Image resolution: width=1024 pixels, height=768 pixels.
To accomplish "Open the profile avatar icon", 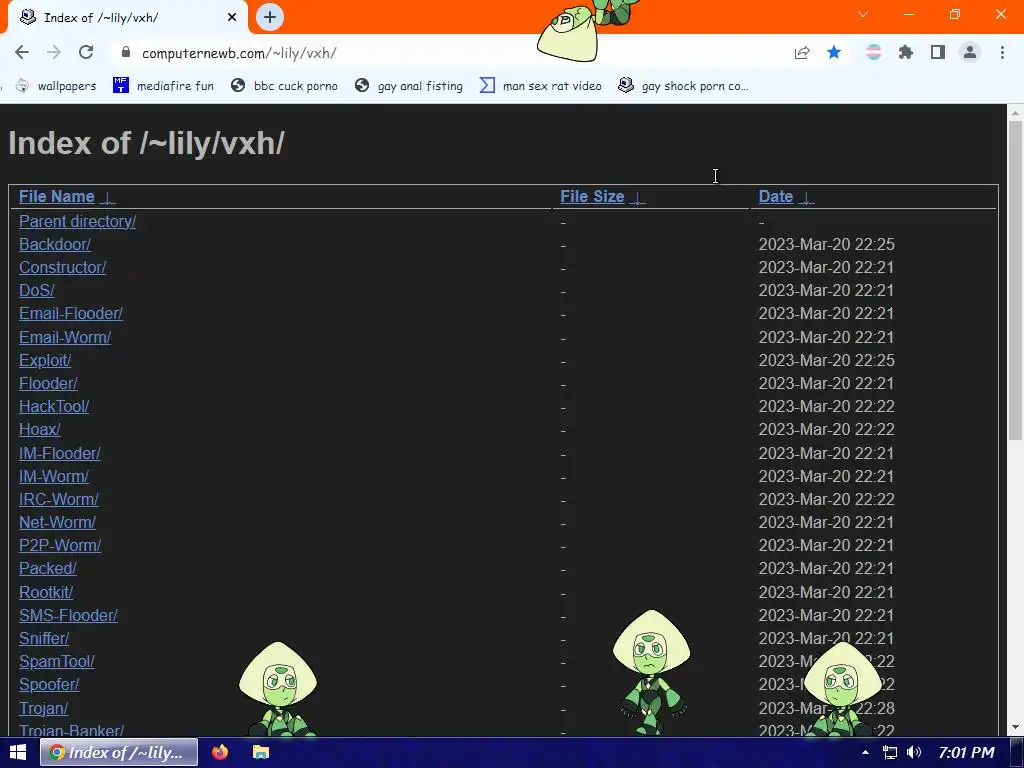I will [970, 52].
